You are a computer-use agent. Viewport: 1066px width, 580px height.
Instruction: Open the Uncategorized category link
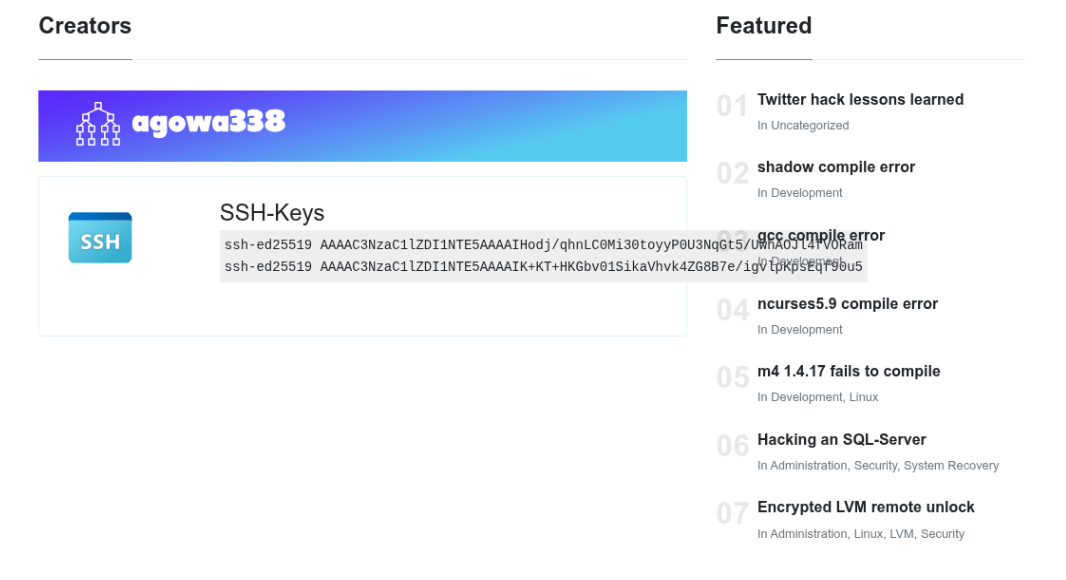[x=810, y=125]
